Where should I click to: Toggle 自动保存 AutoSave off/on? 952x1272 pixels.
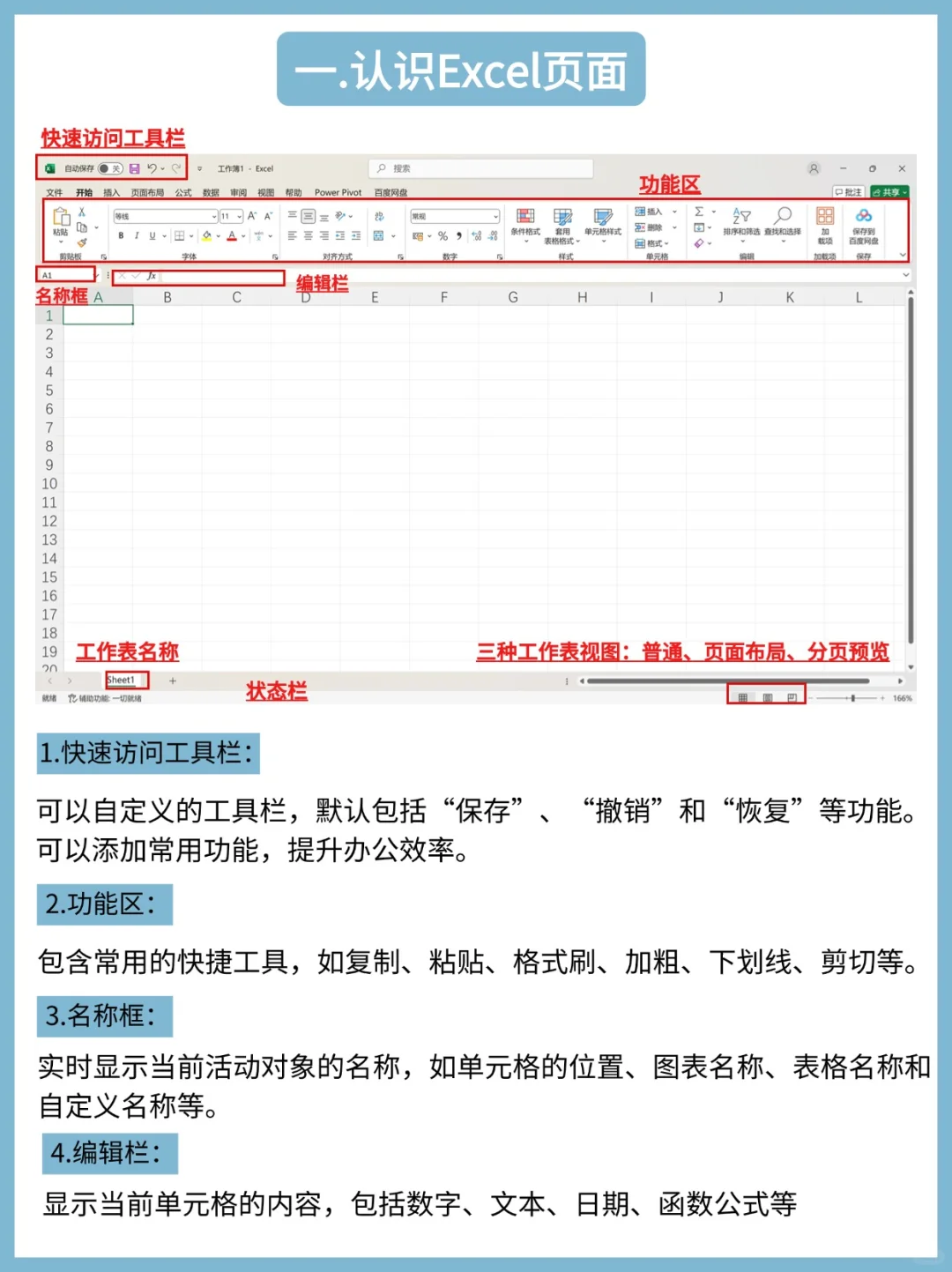[x=109, y=167]
